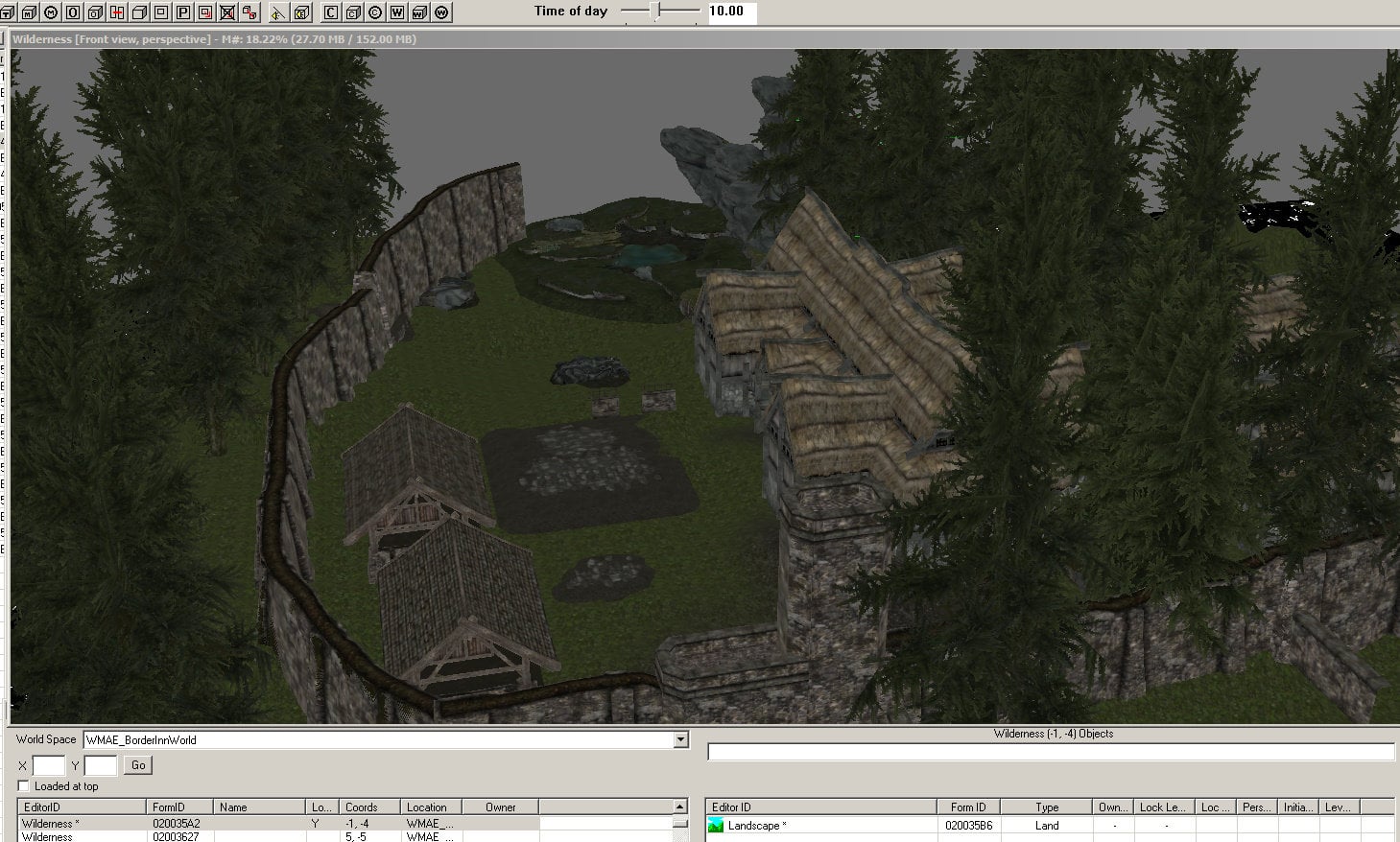Screen dimensions: 1400x842
Task: Click the FormID cell 020035A2
Action: (177, 824)
